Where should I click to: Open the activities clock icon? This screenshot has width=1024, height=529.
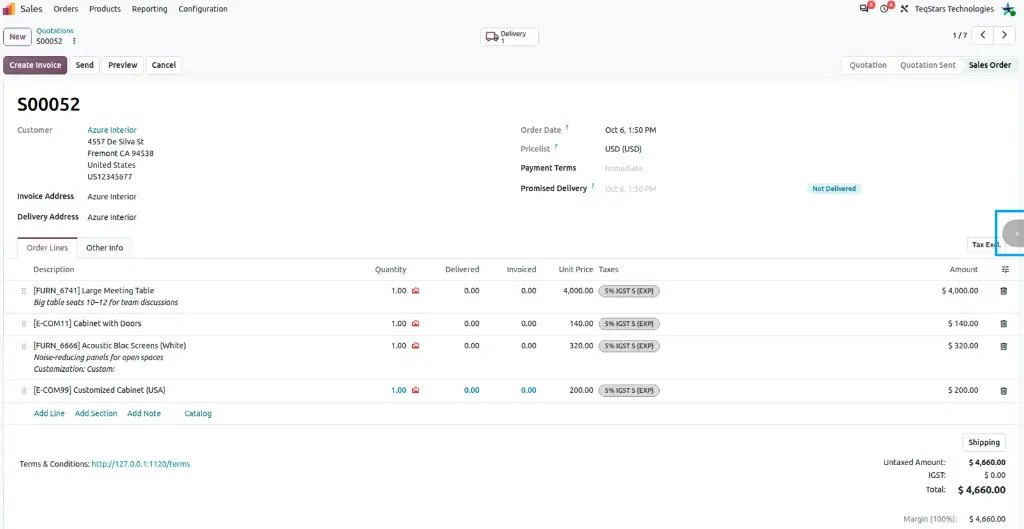(x=886, y=8)
